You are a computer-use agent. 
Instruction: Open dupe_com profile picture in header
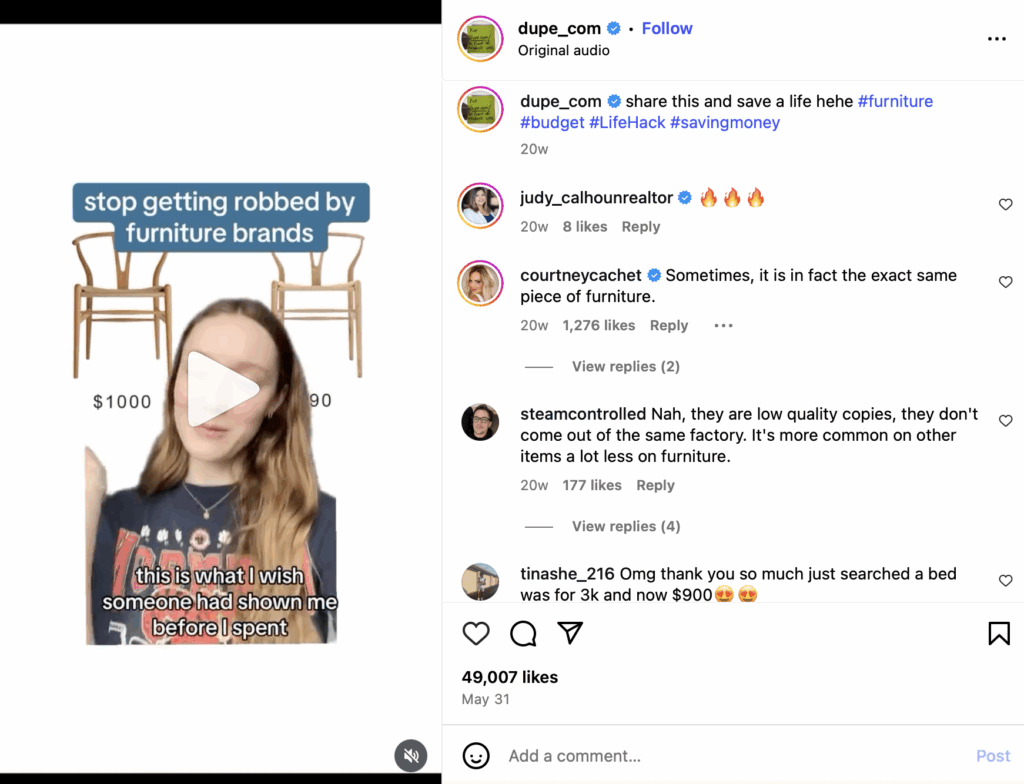pos(480,39)
